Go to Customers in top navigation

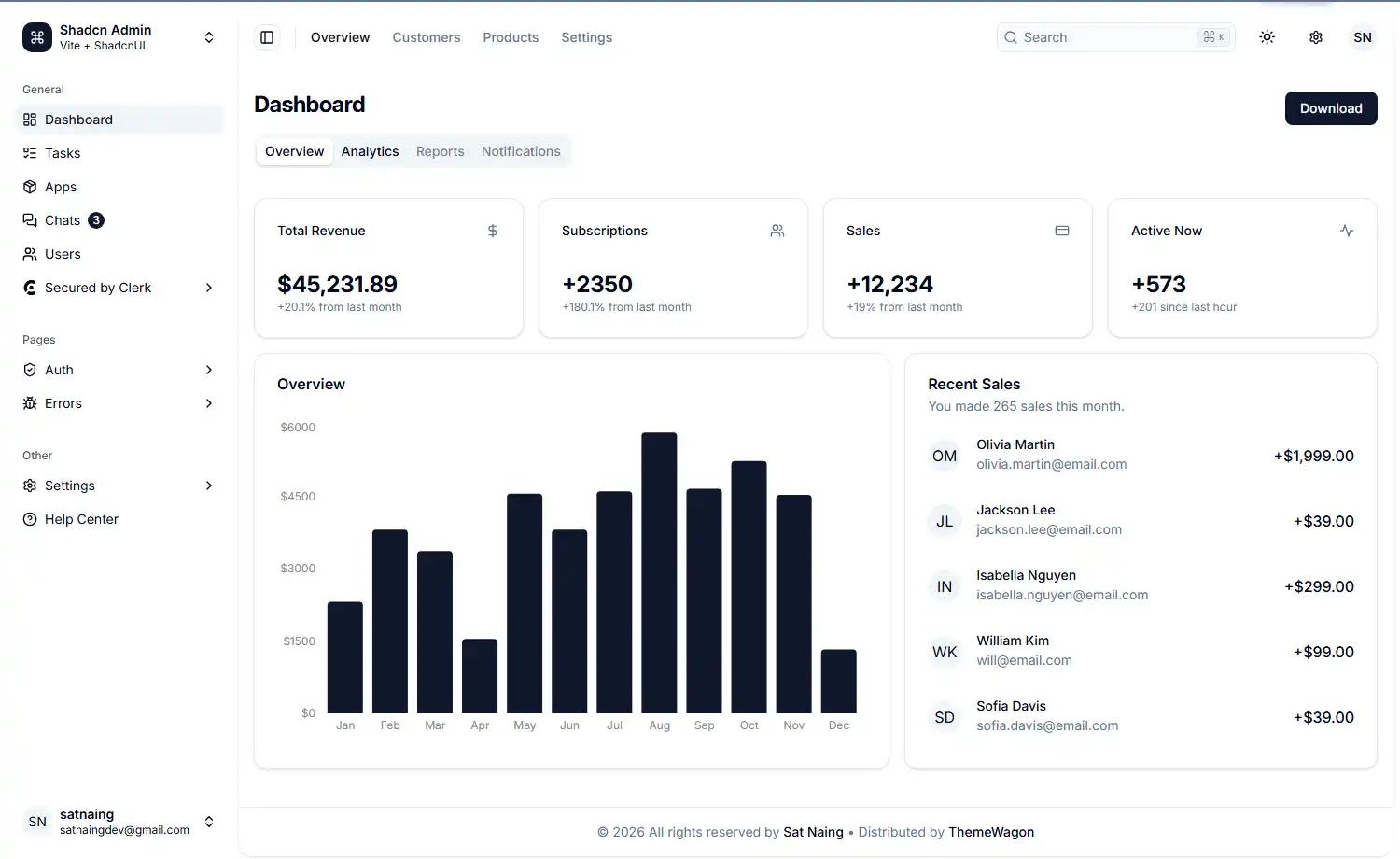(427, 37)
